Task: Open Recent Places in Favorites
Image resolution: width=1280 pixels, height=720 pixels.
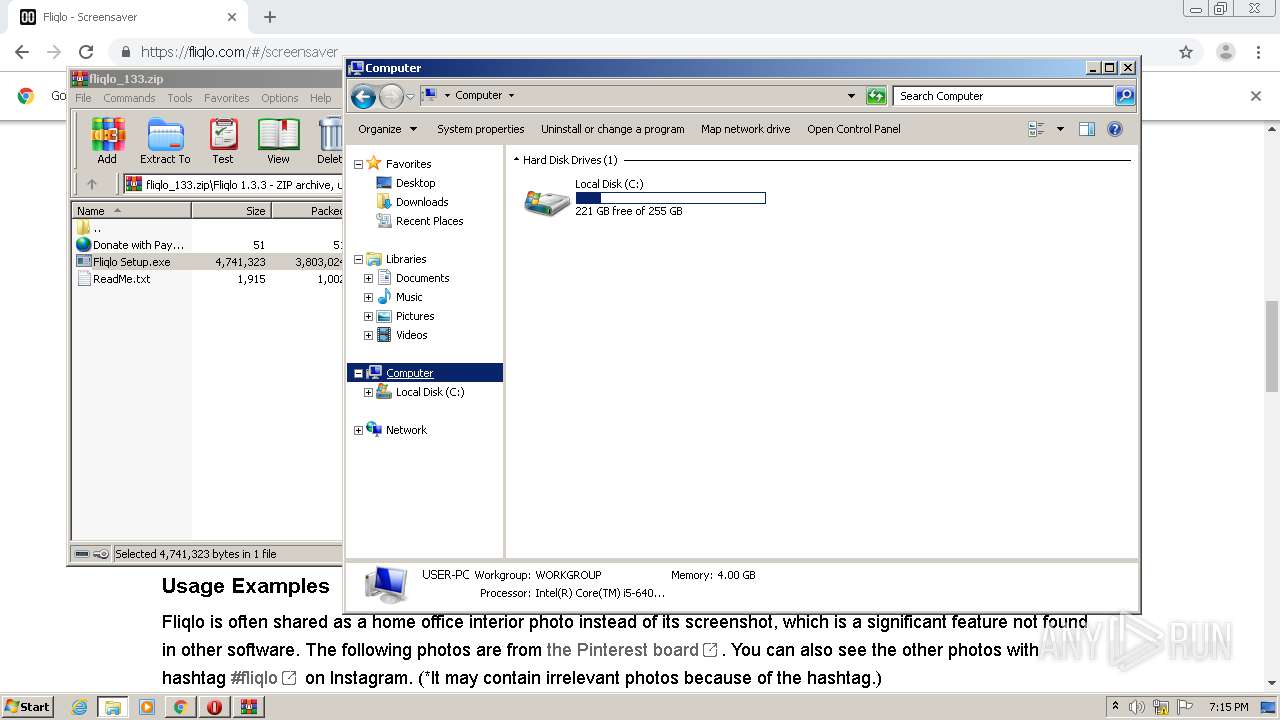Action: (x=430, y=221)
